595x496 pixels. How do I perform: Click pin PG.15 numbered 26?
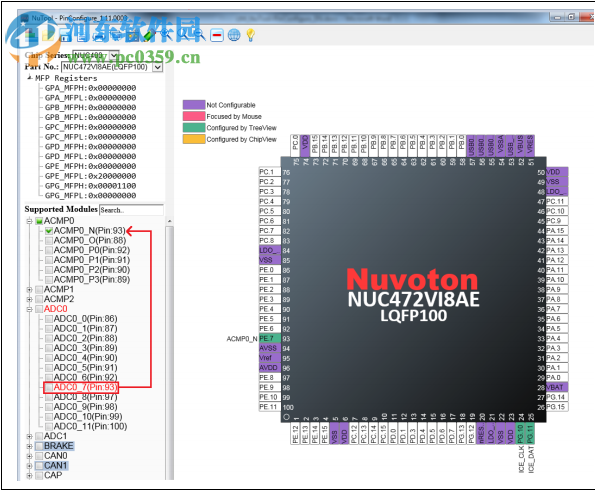click(557, 407)
